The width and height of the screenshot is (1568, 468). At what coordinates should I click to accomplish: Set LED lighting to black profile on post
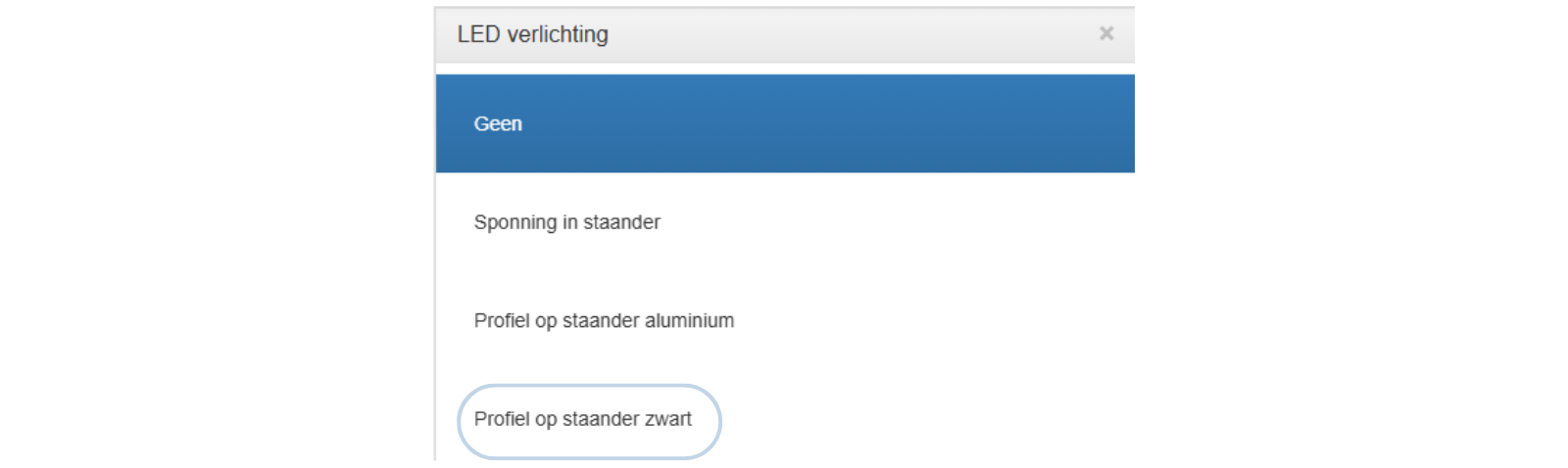tap(583, 419)
